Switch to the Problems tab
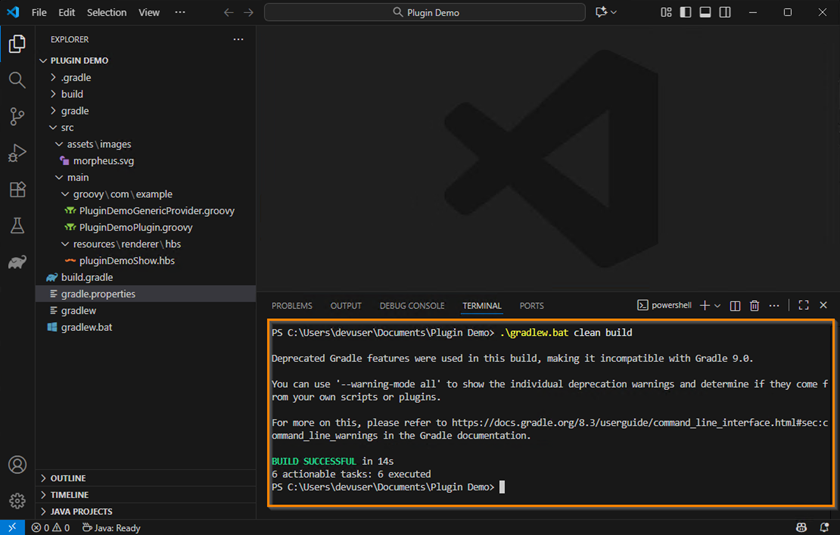The height and width of the screenshot is (535, 840). 291,306
